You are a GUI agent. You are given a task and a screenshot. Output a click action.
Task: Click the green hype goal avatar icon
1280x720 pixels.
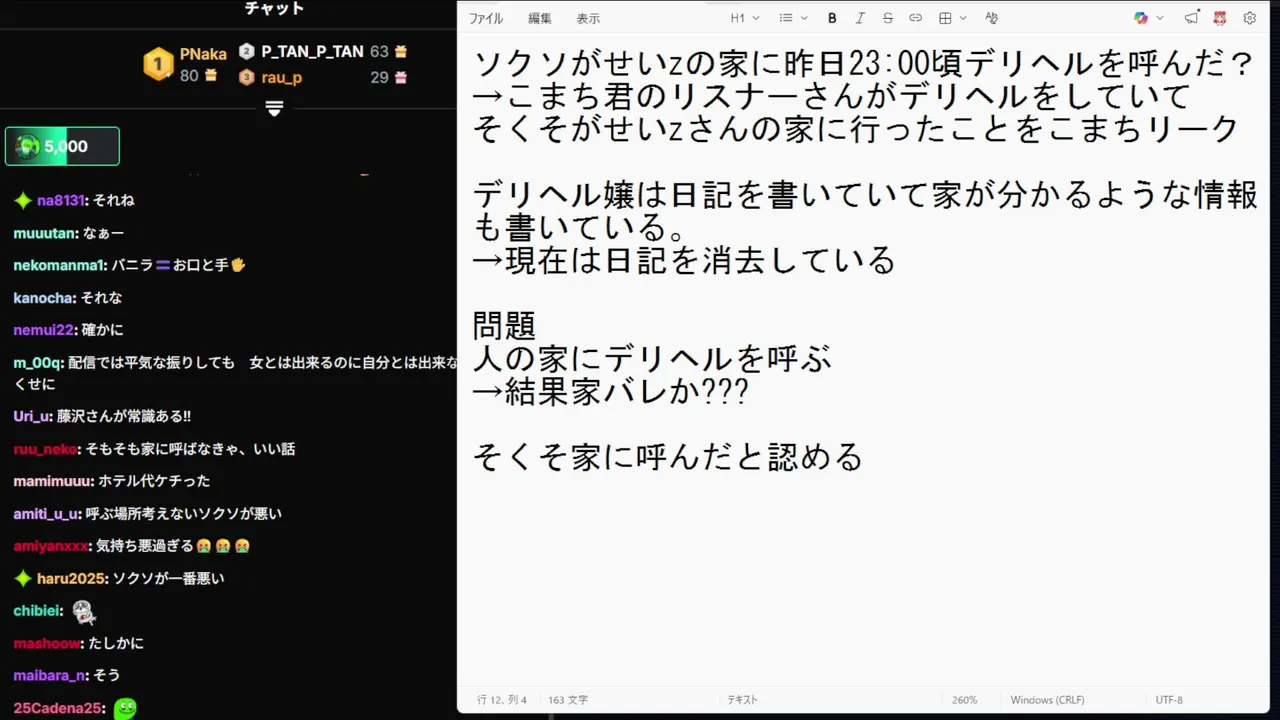tap(28, 146)
